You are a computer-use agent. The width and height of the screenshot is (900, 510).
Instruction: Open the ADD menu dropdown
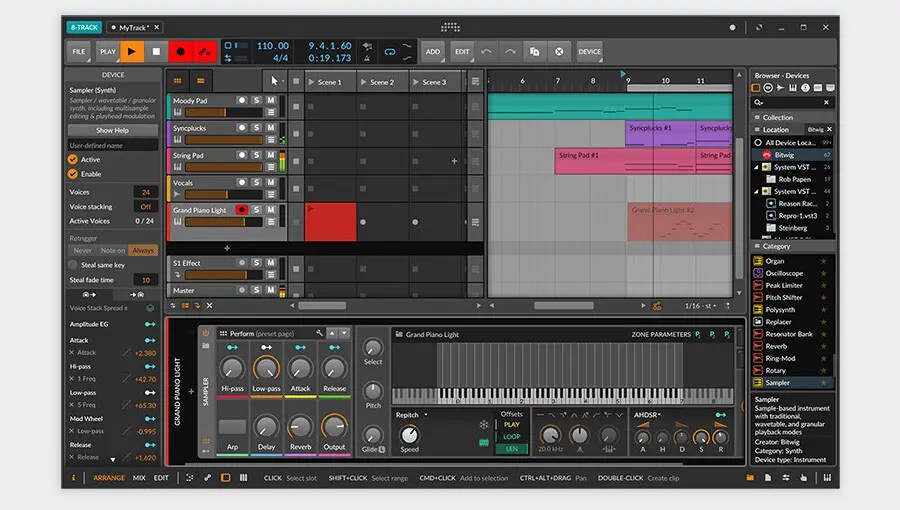pos(433,52)
